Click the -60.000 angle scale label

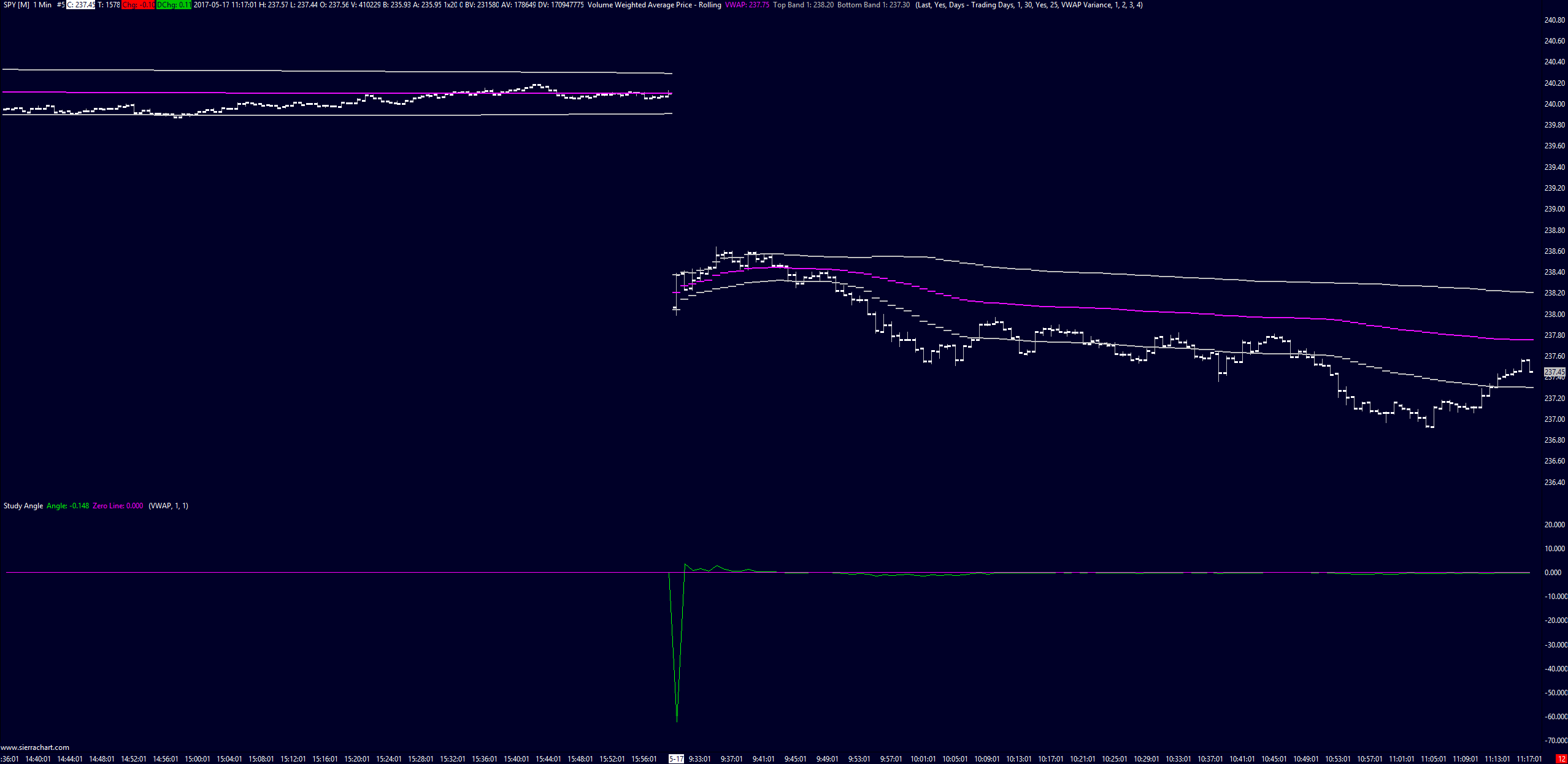click(1556, 717)
